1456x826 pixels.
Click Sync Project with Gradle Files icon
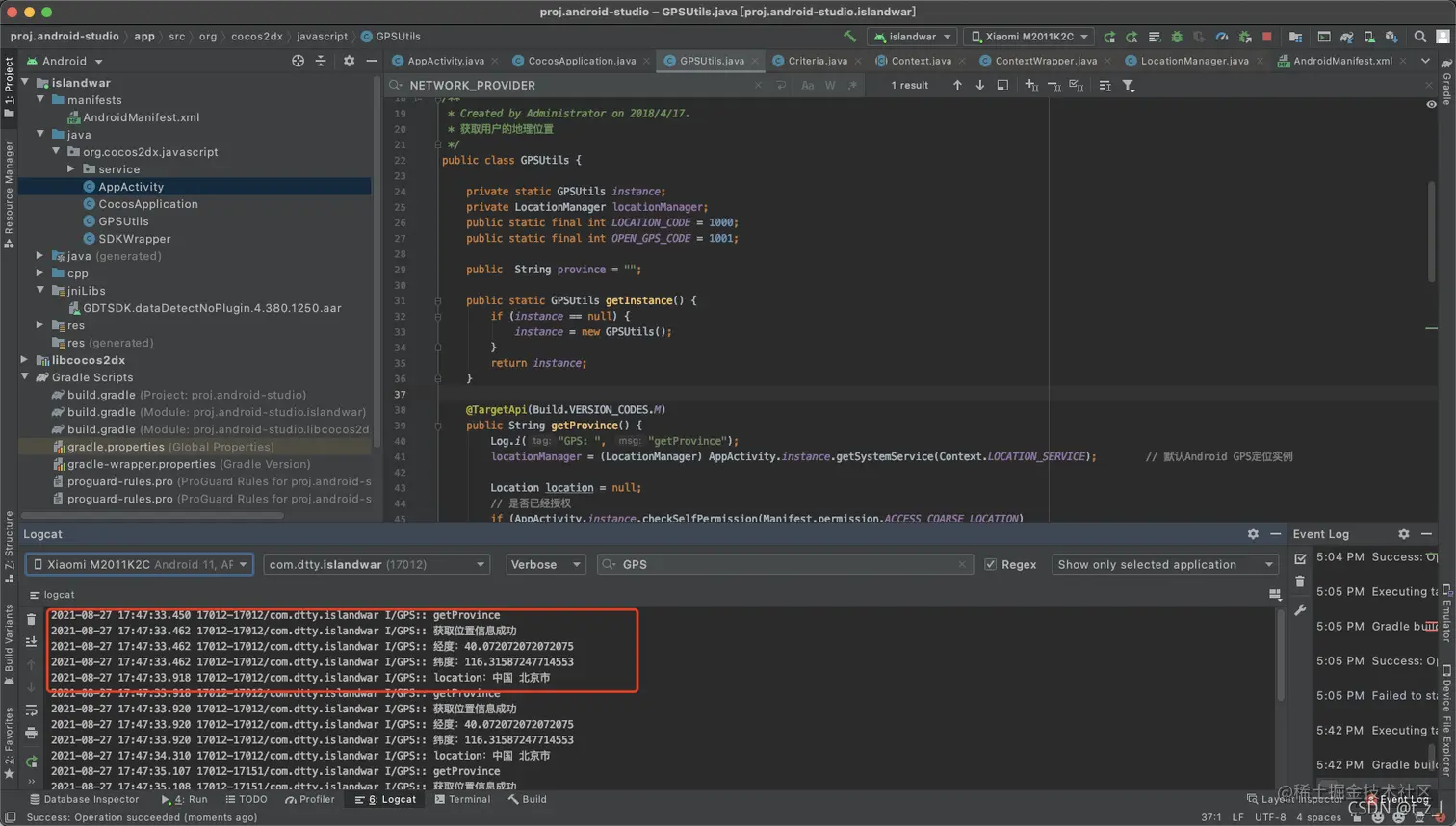point(1346,37)
